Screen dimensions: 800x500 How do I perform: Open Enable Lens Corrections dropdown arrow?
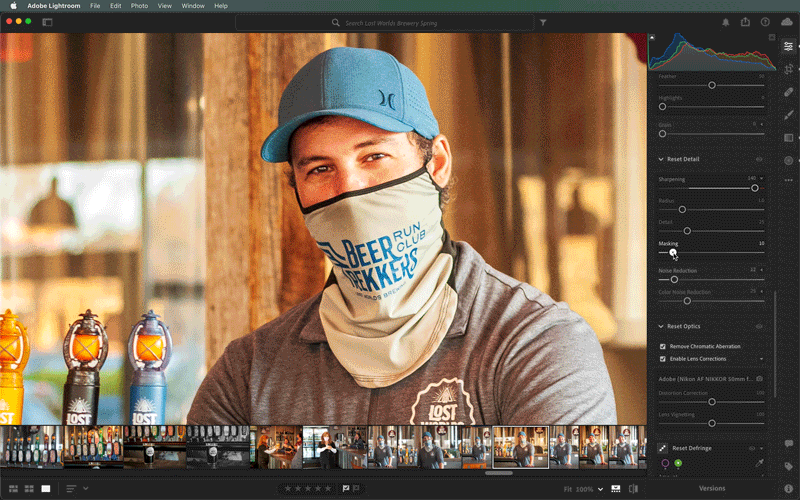[x=762, y=359]
